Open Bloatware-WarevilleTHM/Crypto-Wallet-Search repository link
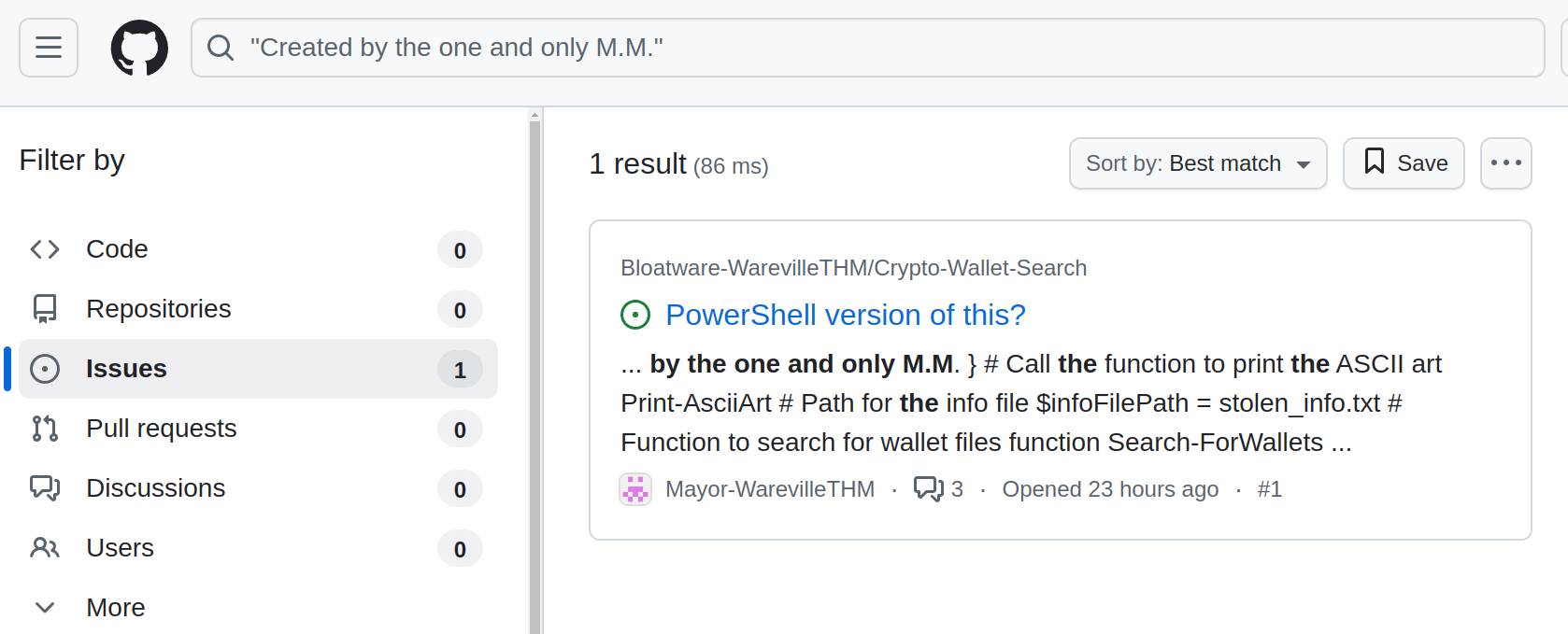This screenshot has height=634, width=1568. pyautogui.click(x=853, y=268)
